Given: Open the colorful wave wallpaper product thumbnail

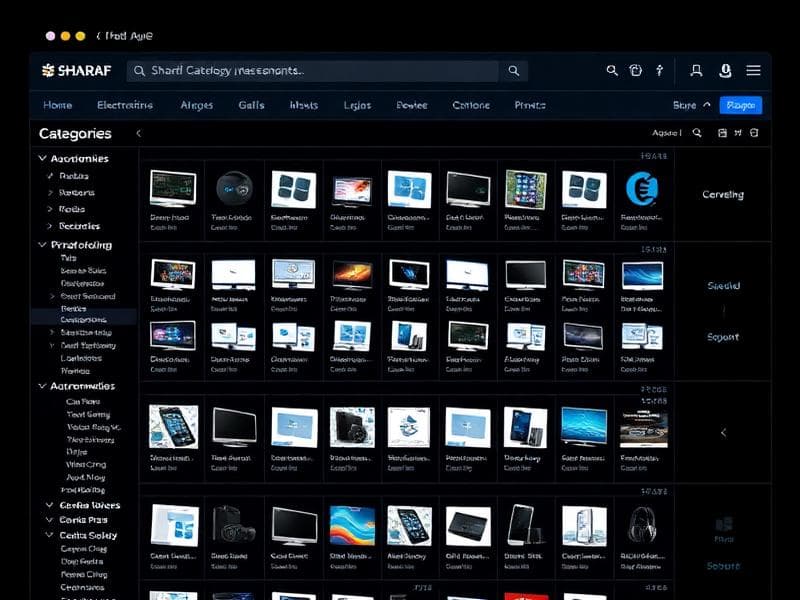Looking at the screenshot, I should pyautogui.click(x=352, y=526).
